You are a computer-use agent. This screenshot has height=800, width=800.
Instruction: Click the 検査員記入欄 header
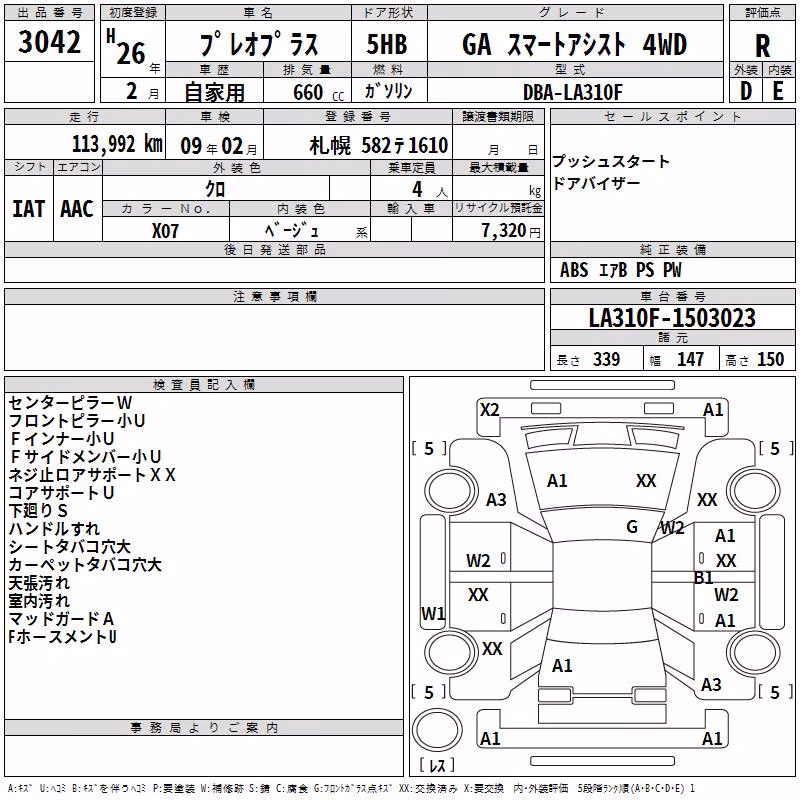[x=204, y=385]
